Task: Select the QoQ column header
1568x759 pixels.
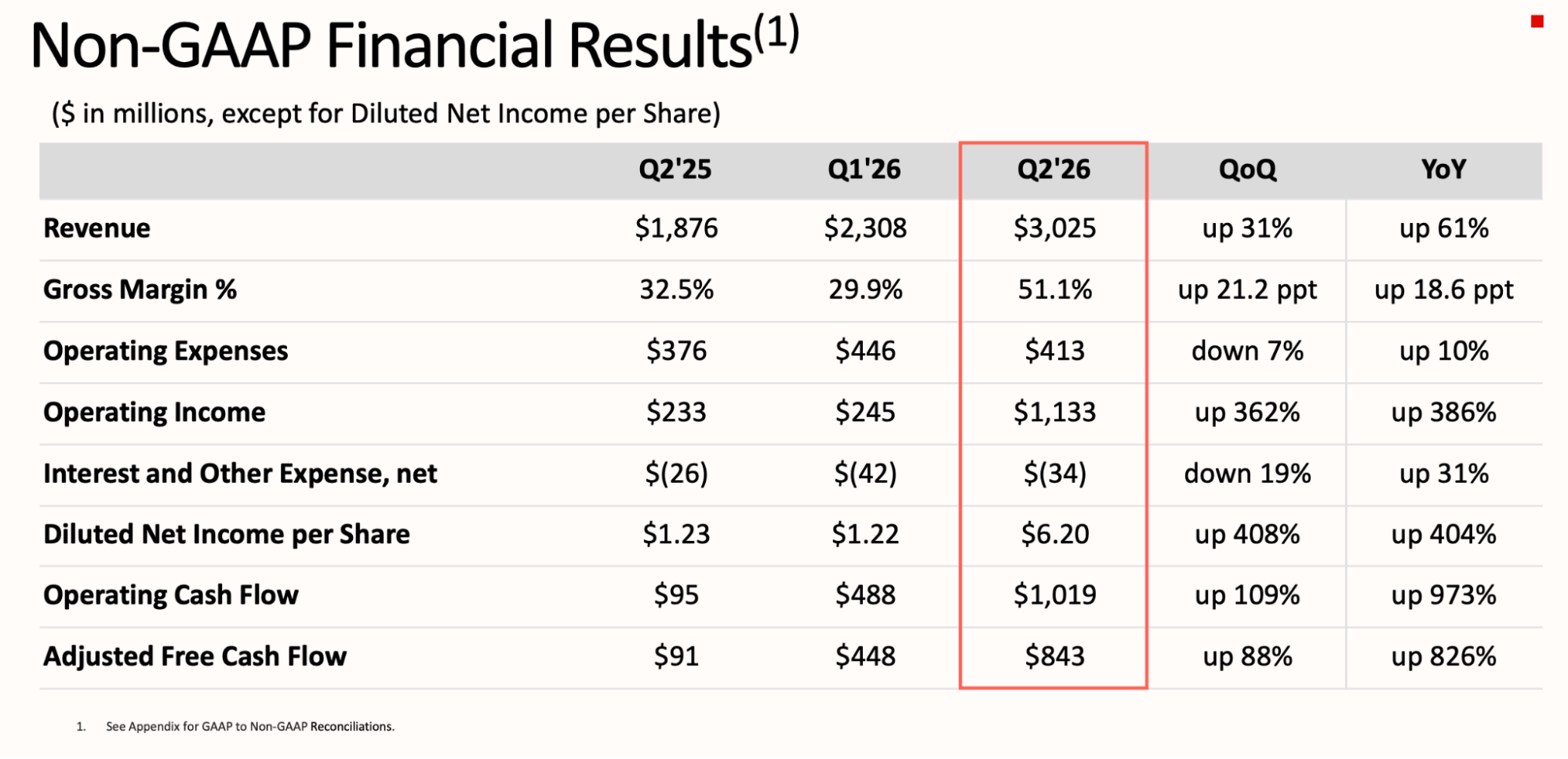Action: (x=1247, y=170)
